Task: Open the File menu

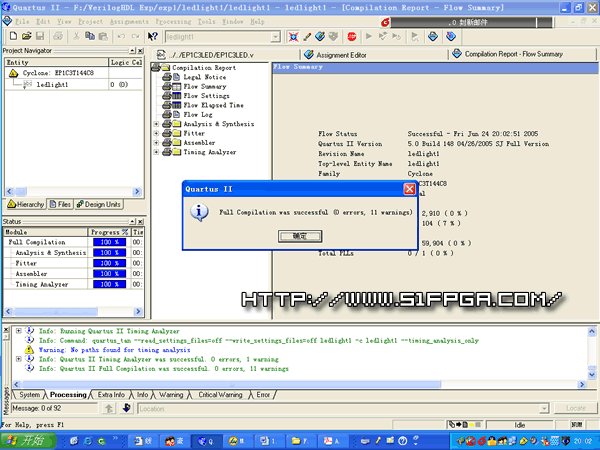Action: tap(22, 22)
